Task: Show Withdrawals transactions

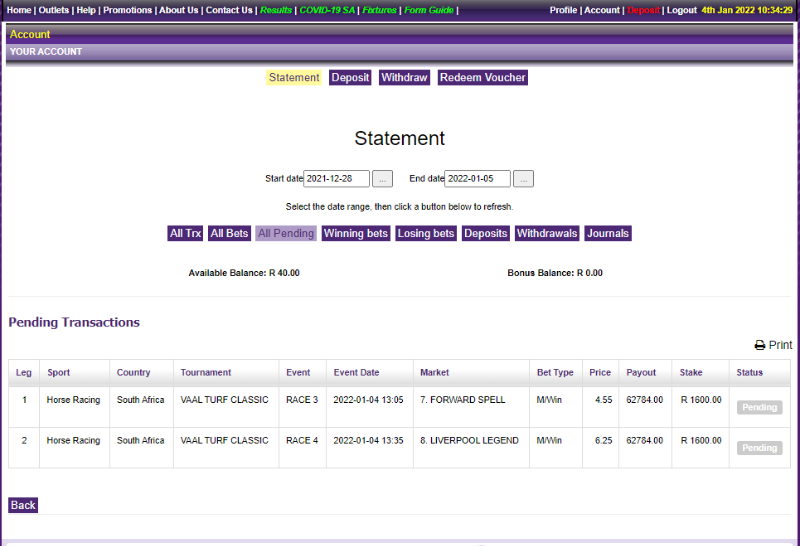Action: (547, 234)
